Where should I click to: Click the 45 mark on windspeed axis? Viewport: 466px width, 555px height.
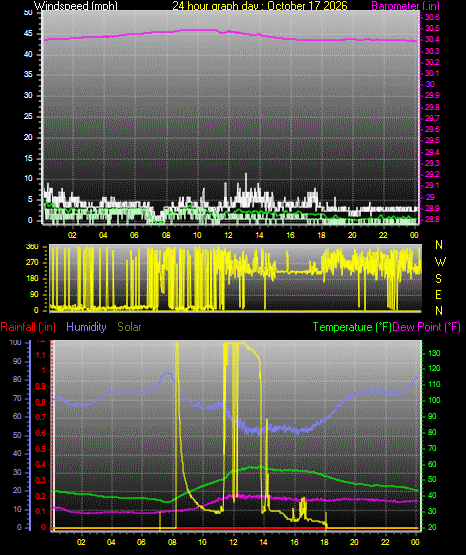point(28,34)
